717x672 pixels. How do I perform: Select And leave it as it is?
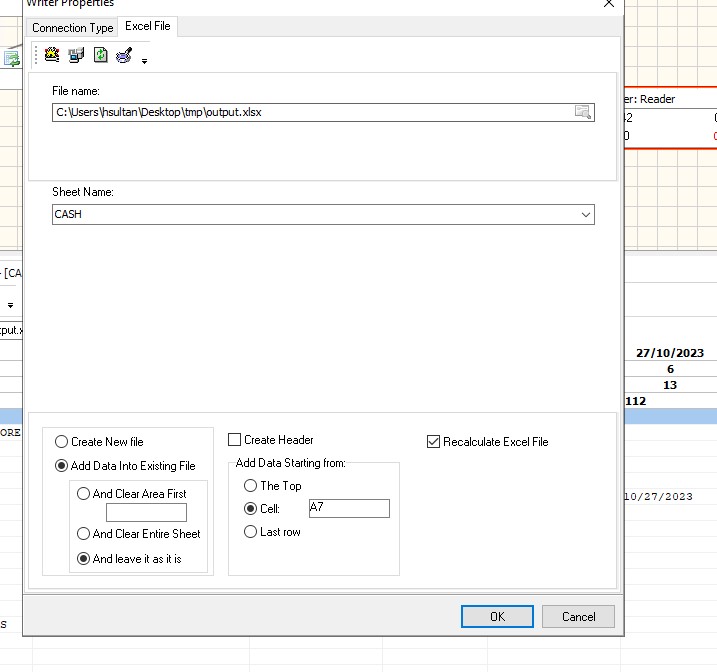pos(129,559)
